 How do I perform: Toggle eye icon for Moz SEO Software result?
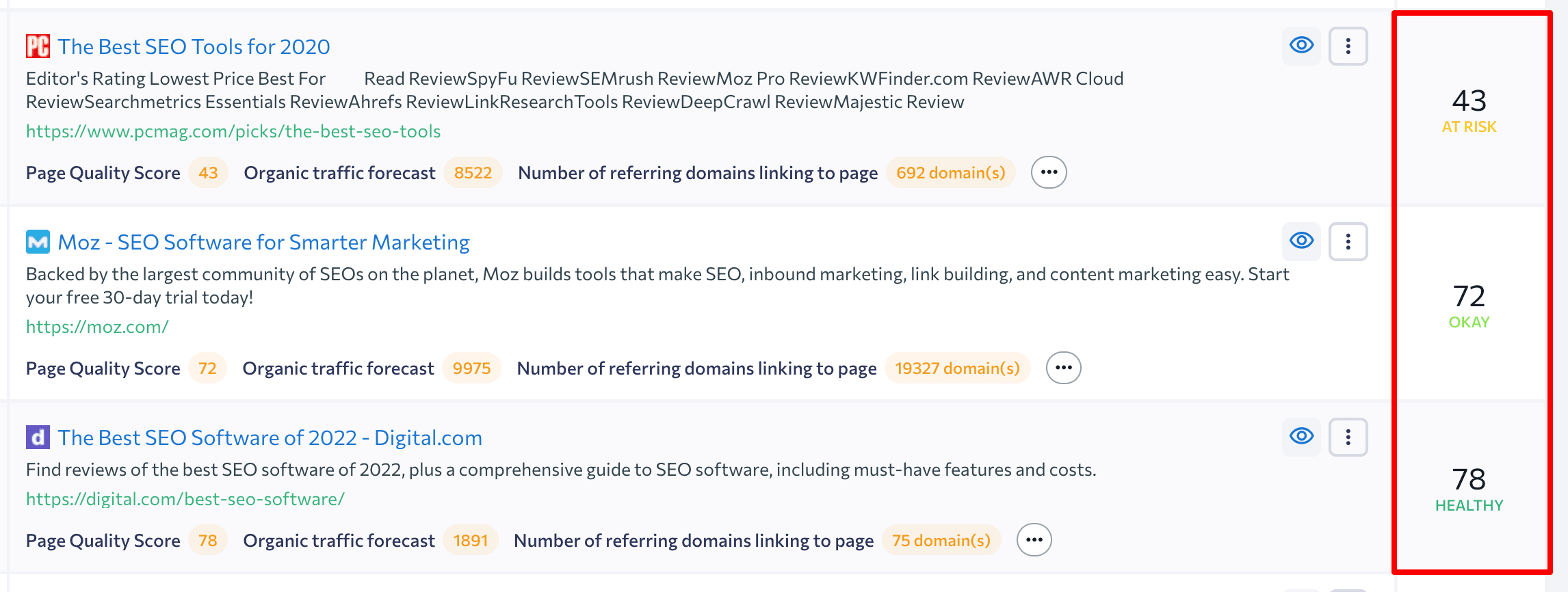click(1301, 241)
